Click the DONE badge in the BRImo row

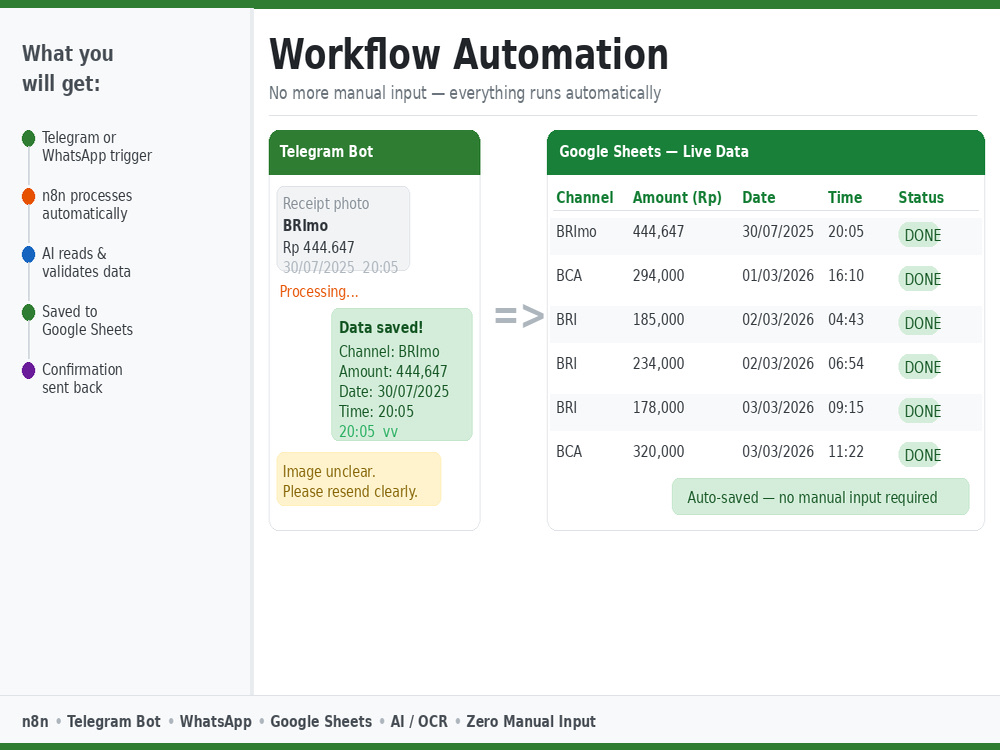922,235
